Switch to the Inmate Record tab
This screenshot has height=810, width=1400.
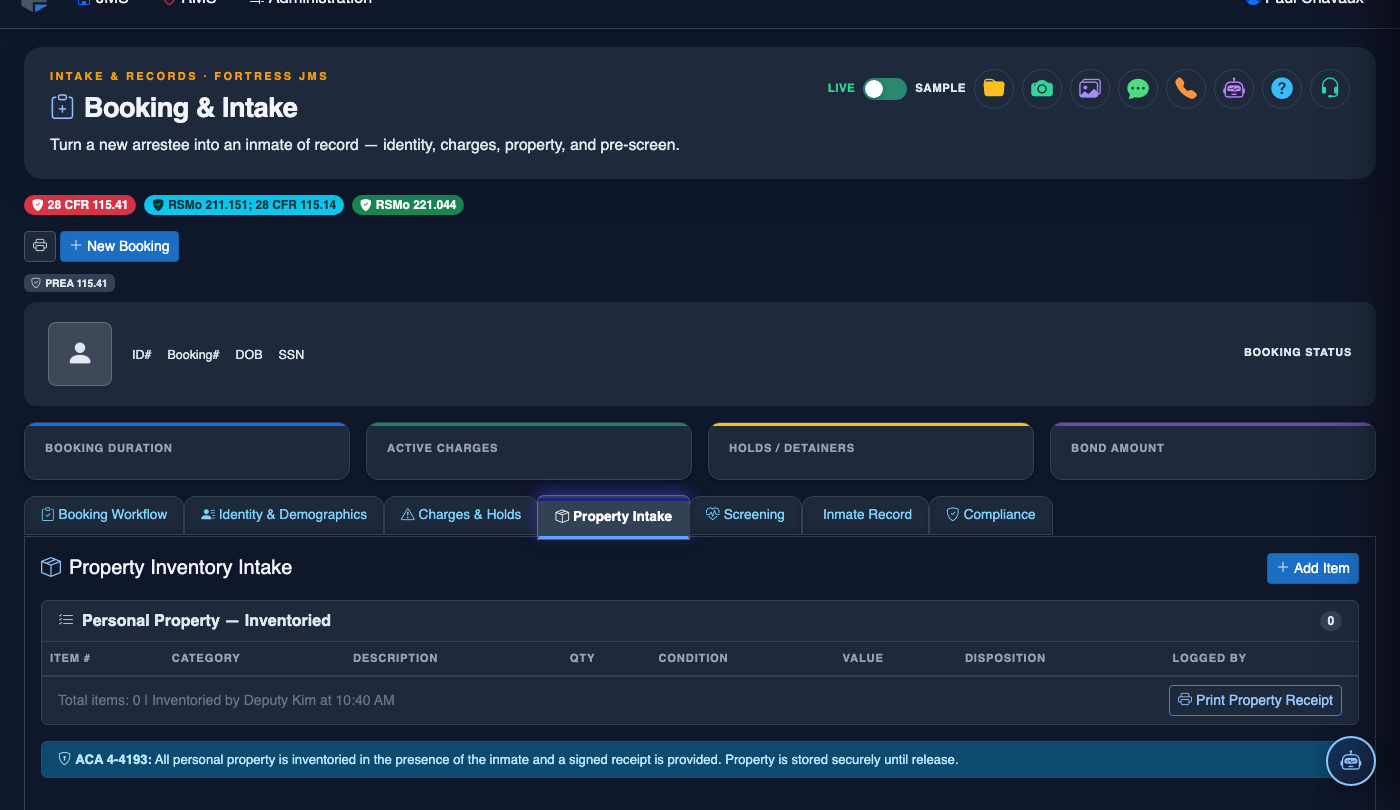click(867, 515)
